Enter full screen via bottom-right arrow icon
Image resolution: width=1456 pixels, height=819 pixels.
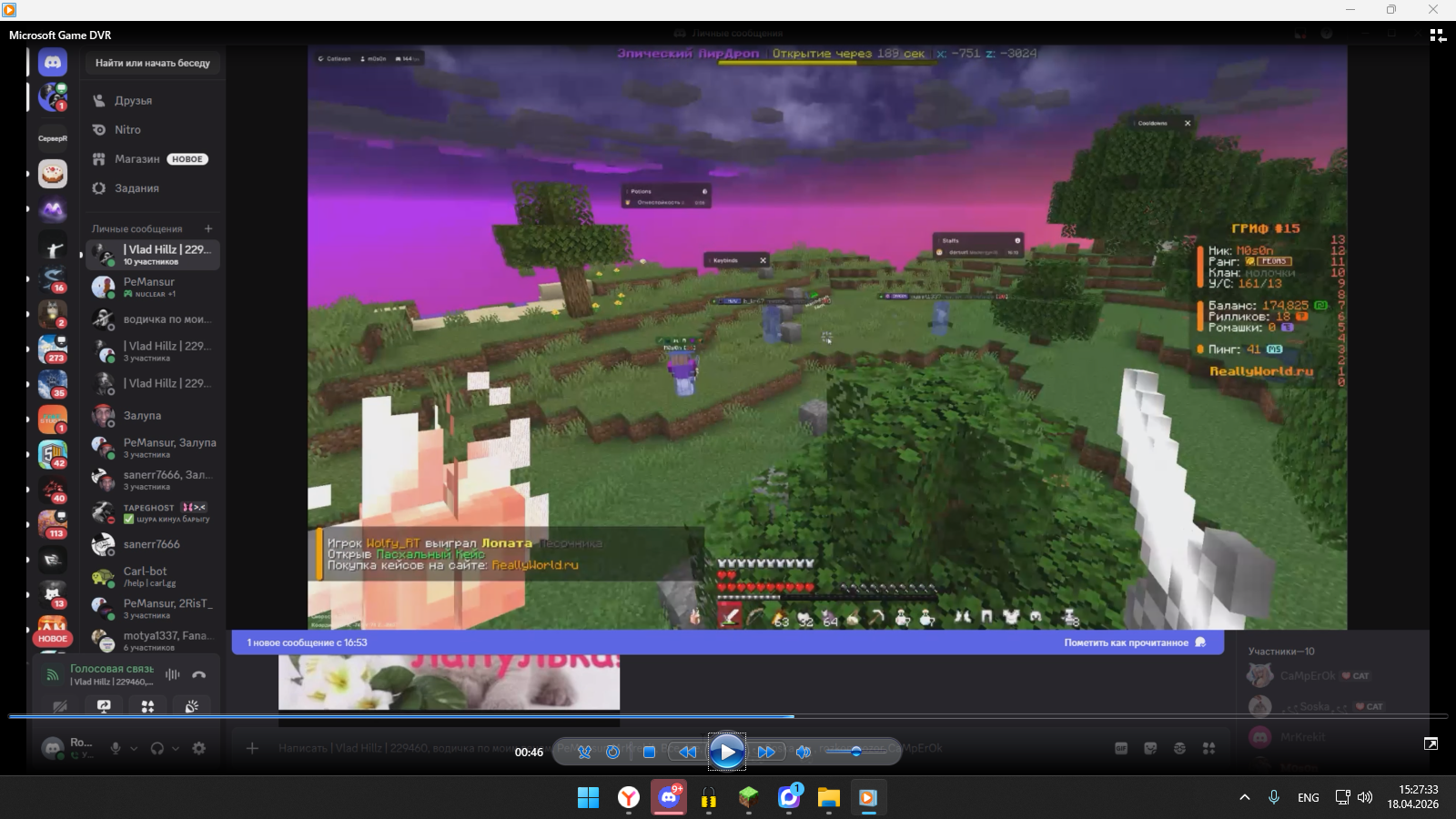[1431, 743]
